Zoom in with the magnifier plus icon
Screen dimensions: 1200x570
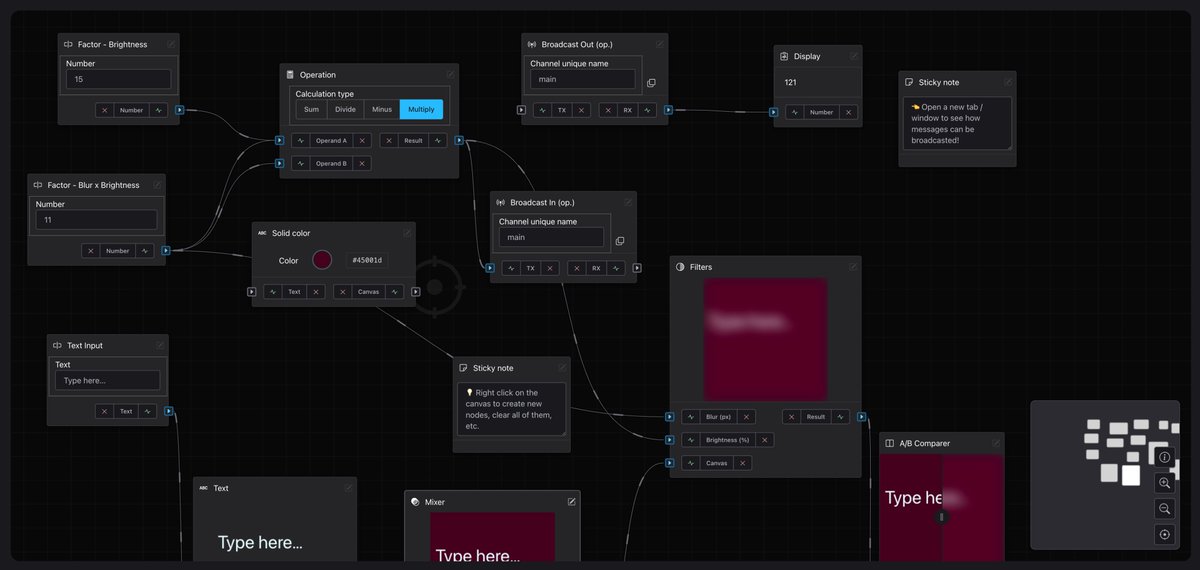click(x=1164, y=483)
